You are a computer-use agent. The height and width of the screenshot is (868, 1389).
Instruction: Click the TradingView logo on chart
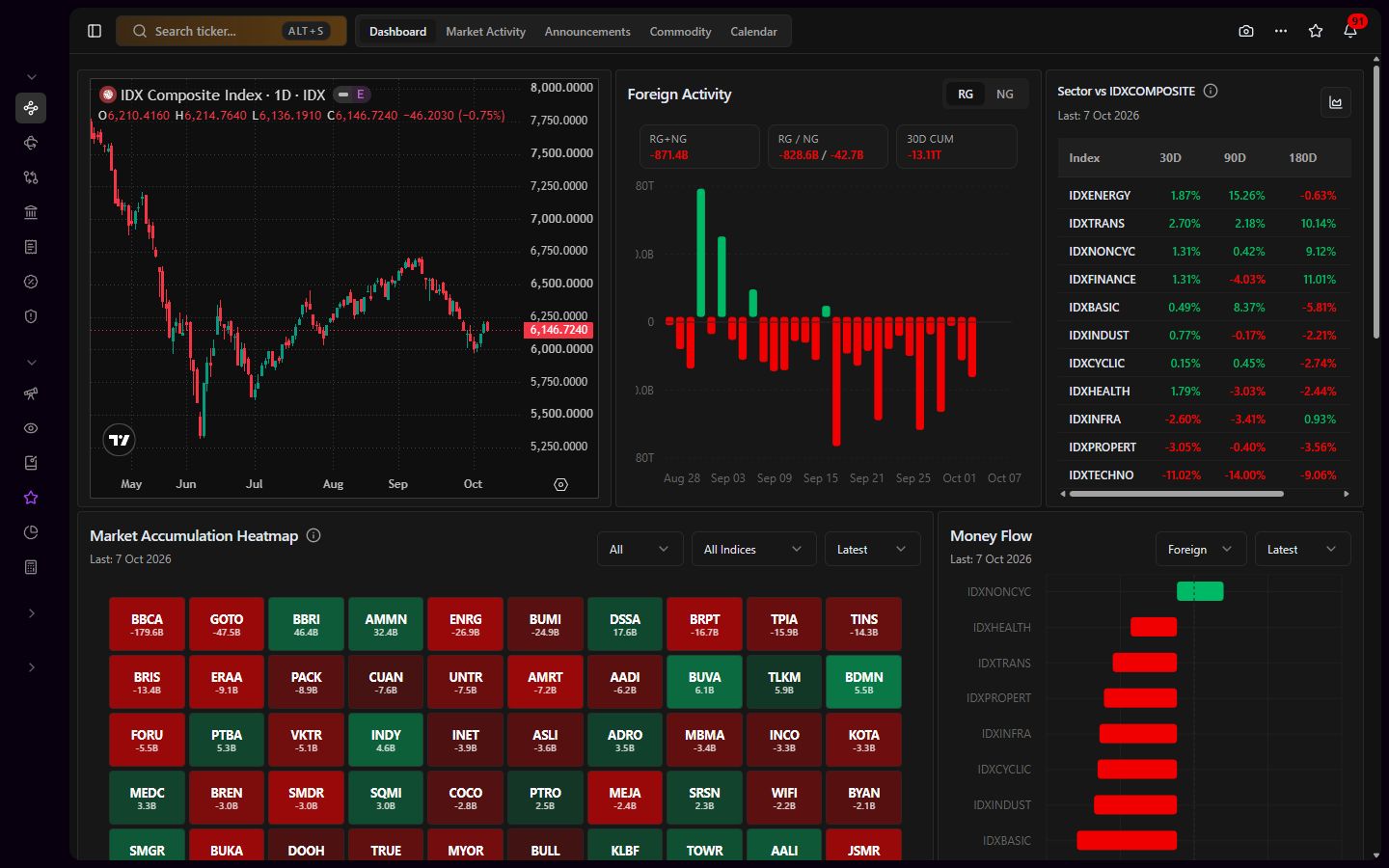click(120, 440)
